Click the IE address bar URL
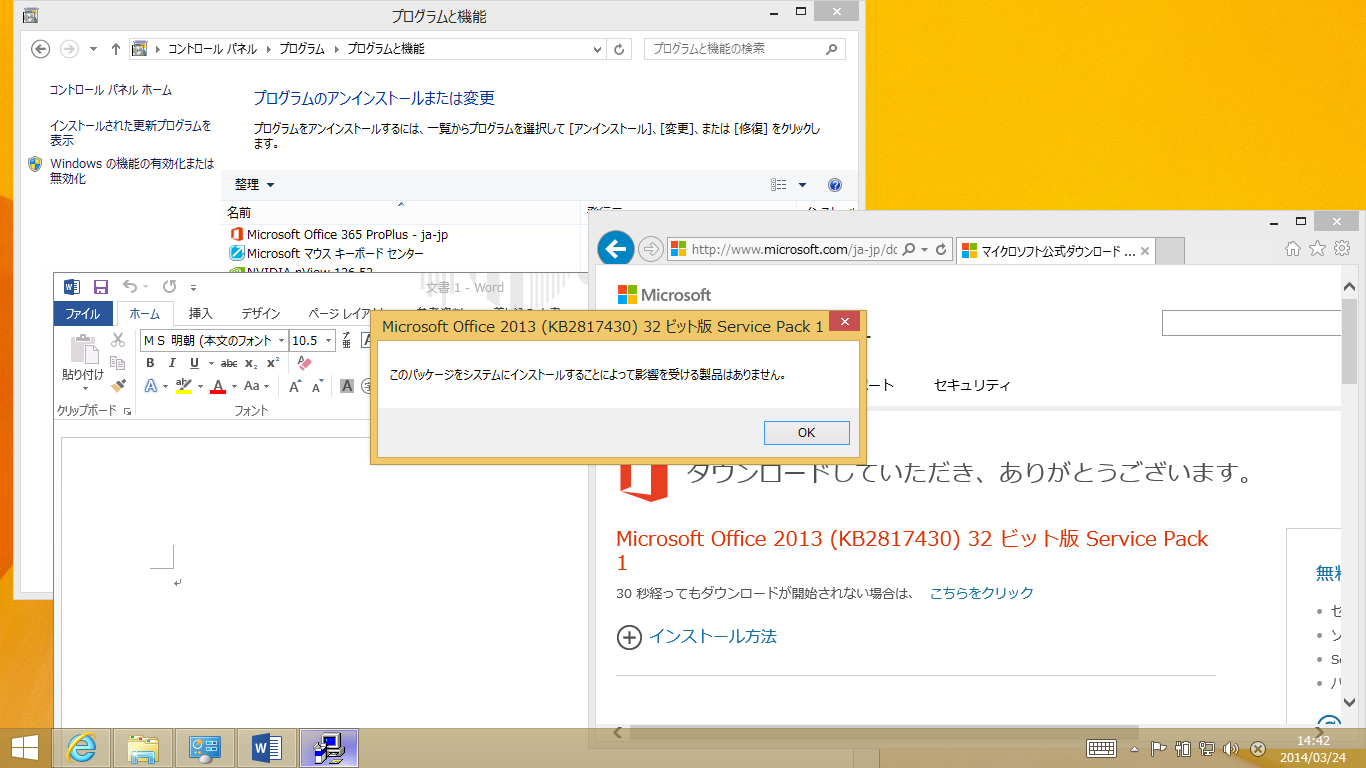Image resolution: width=1366 pixels, height=768 pixels. point(794,249)
